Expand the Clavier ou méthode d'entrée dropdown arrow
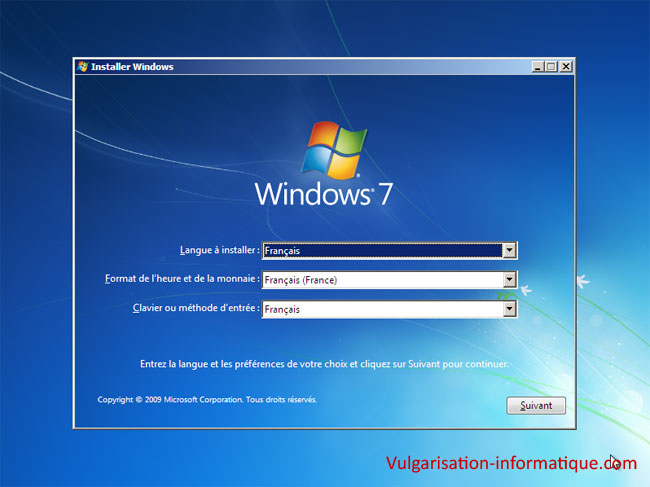Viewport: 650px width, 487px height. (x=510, y=309)
